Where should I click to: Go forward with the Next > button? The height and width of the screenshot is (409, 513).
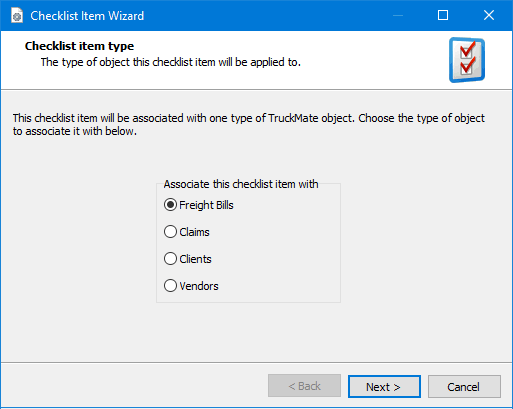(x=384, y=387)
